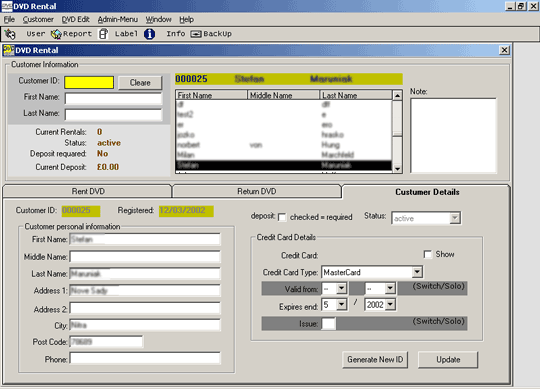The image size is (540, 389).
Task: Select the Custumer Details tab
Action: (x=427, y=192)
